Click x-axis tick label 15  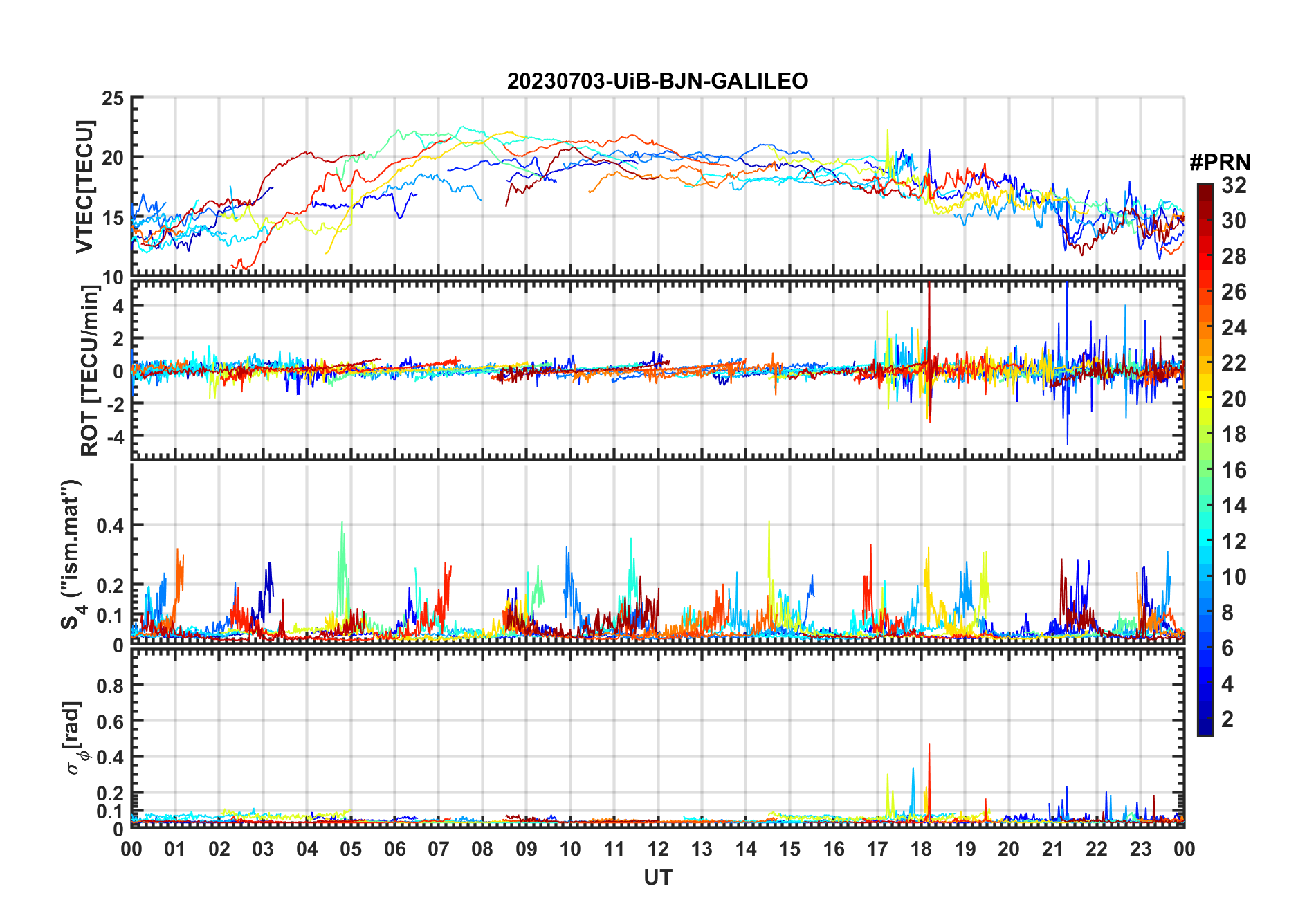tap(789, 849)
